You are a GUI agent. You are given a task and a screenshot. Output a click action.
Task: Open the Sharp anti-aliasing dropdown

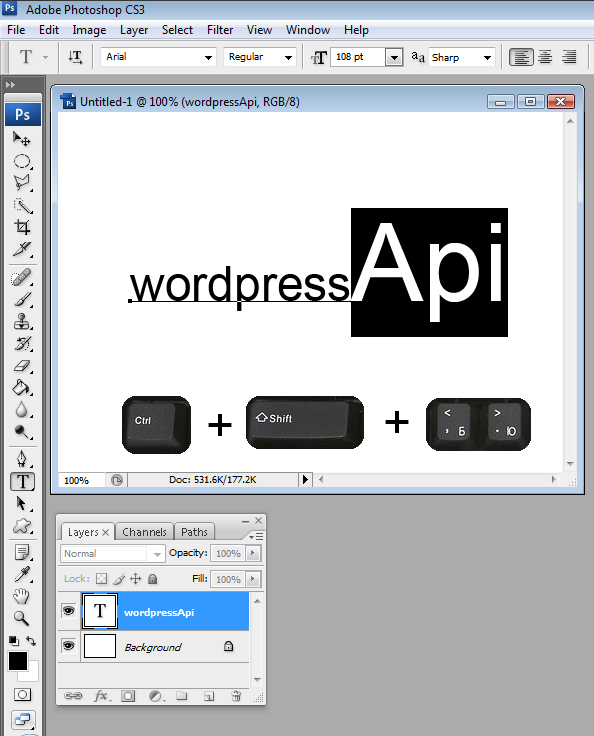click(x=487, y=58)
